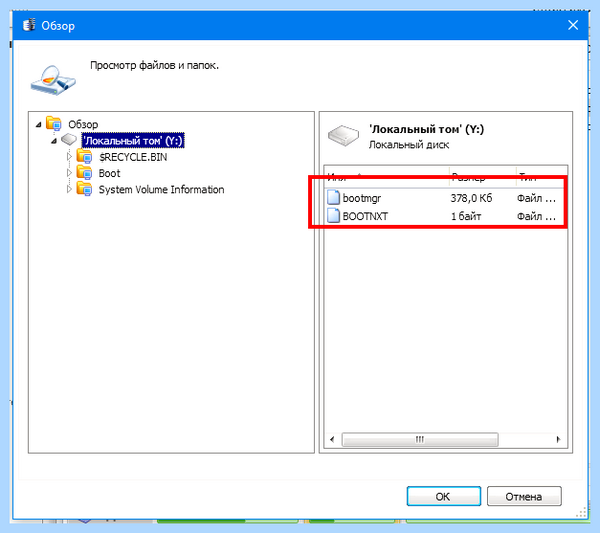Click the Отмена button
Image resolution: width=600 pixels, height=533 pixels.
[x=524, y=496]
